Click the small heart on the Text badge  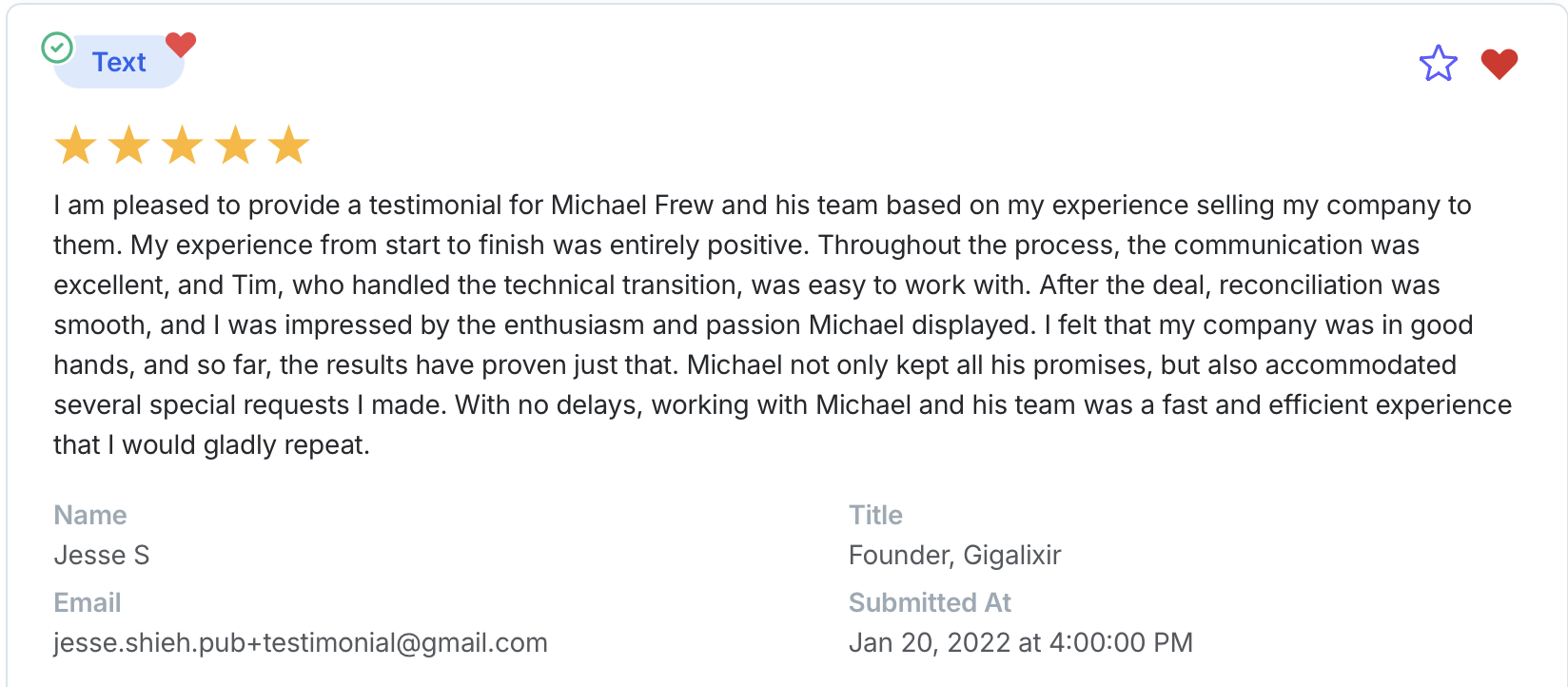180,44
